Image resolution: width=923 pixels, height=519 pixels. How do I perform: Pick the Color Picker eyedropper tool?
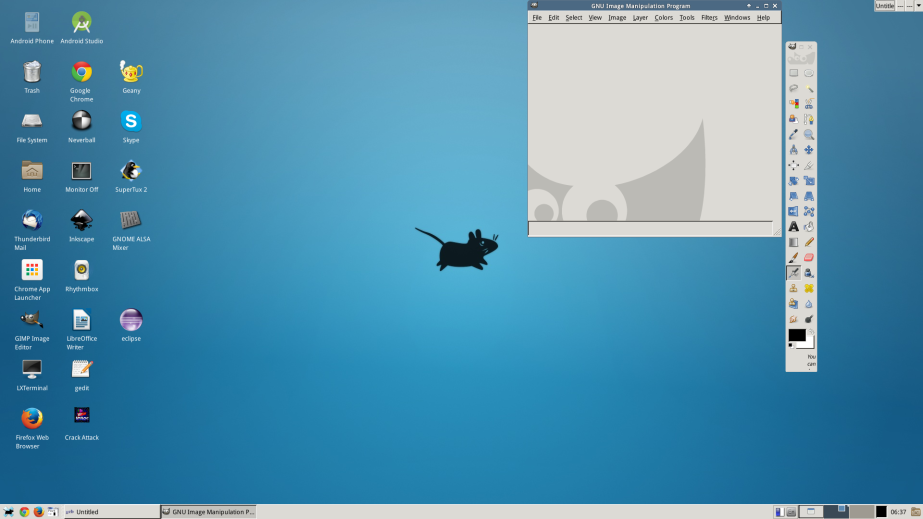[x=793, y=134]
